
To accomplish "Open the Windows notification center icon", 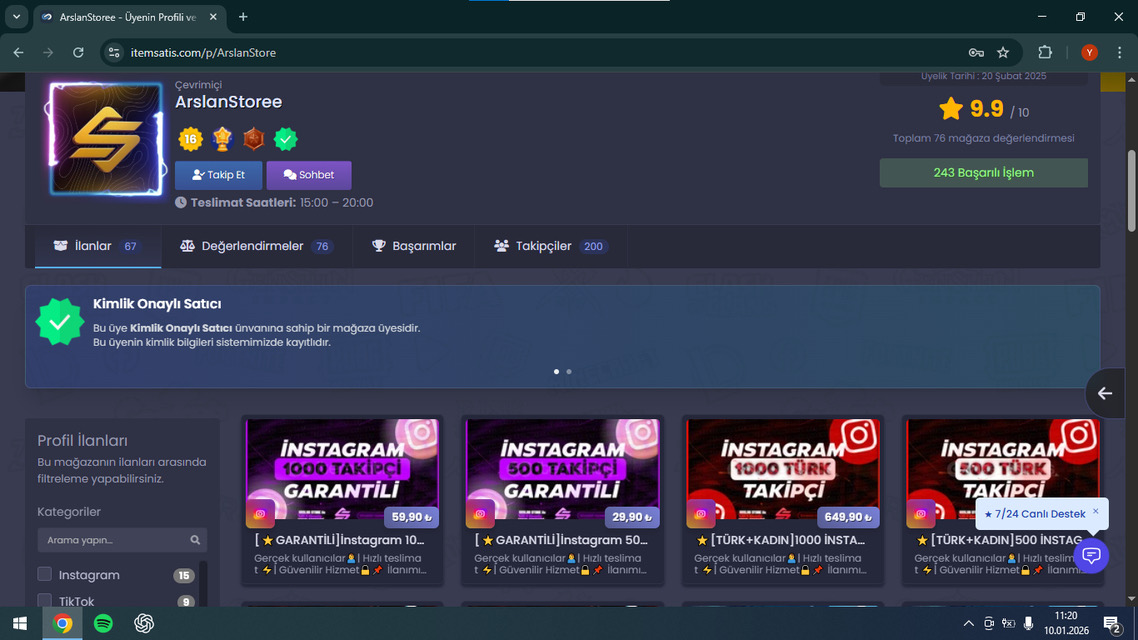I will [x=1111, y=623].
